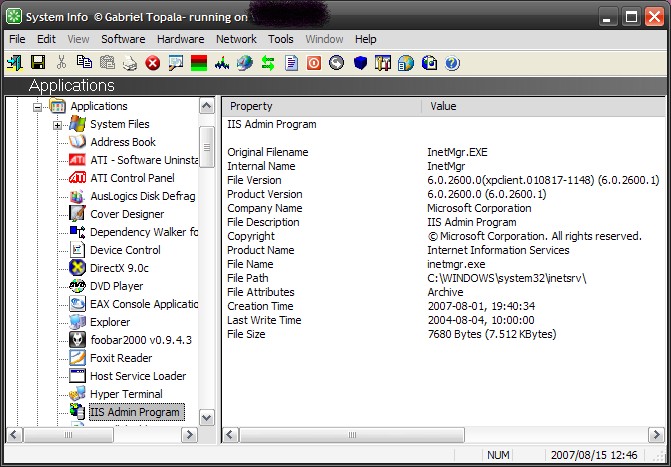Click the monitor with magnifier icon
This screenshot has width=671, height=467.
point(175,63)
